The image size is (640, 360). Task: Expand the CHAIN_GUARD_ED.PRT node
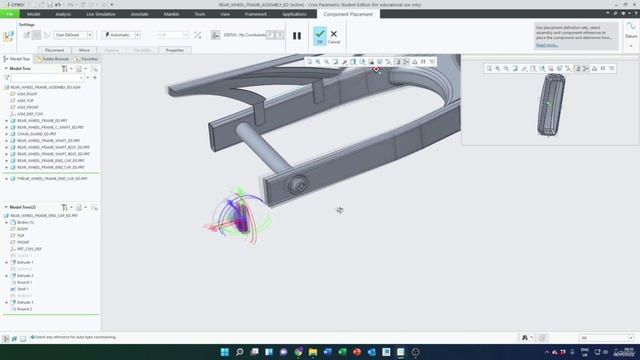point(7,134)
